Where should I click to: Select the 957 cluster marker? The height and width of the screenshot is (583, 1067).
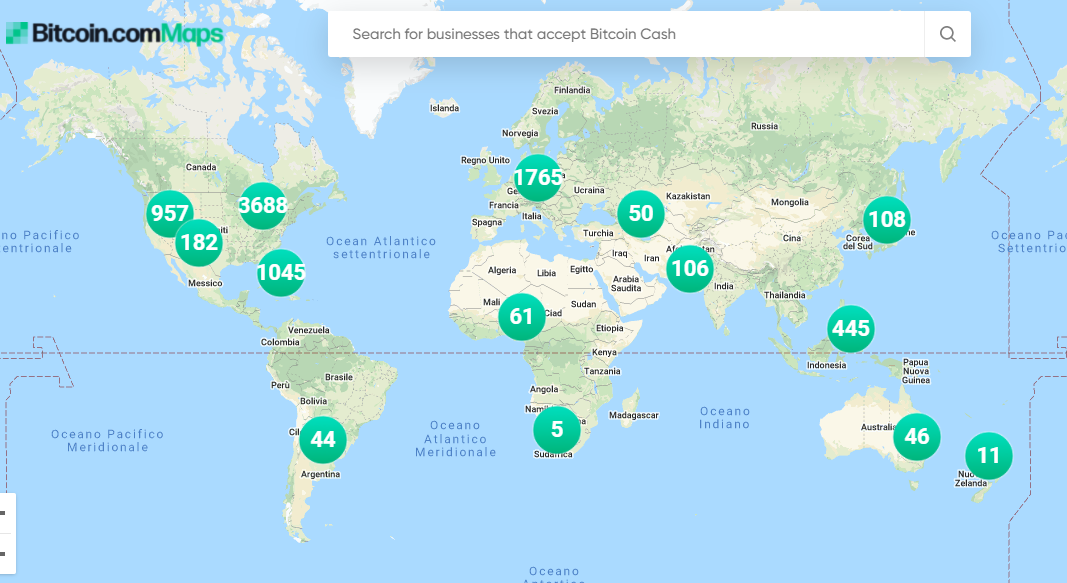point(169,214)
